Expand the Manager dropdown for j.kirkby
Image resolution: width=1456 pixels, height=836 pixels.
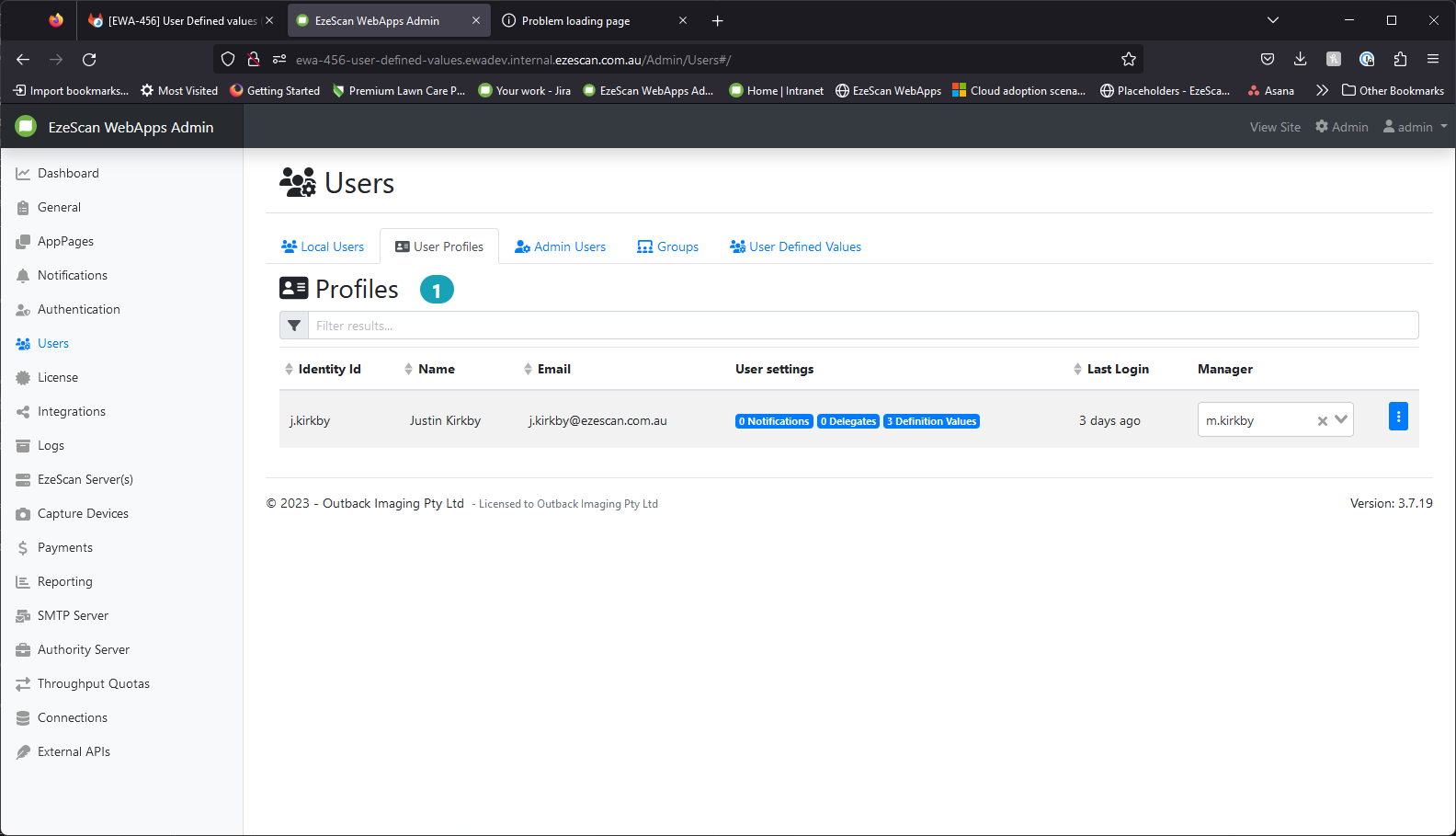coord(1341,420)
